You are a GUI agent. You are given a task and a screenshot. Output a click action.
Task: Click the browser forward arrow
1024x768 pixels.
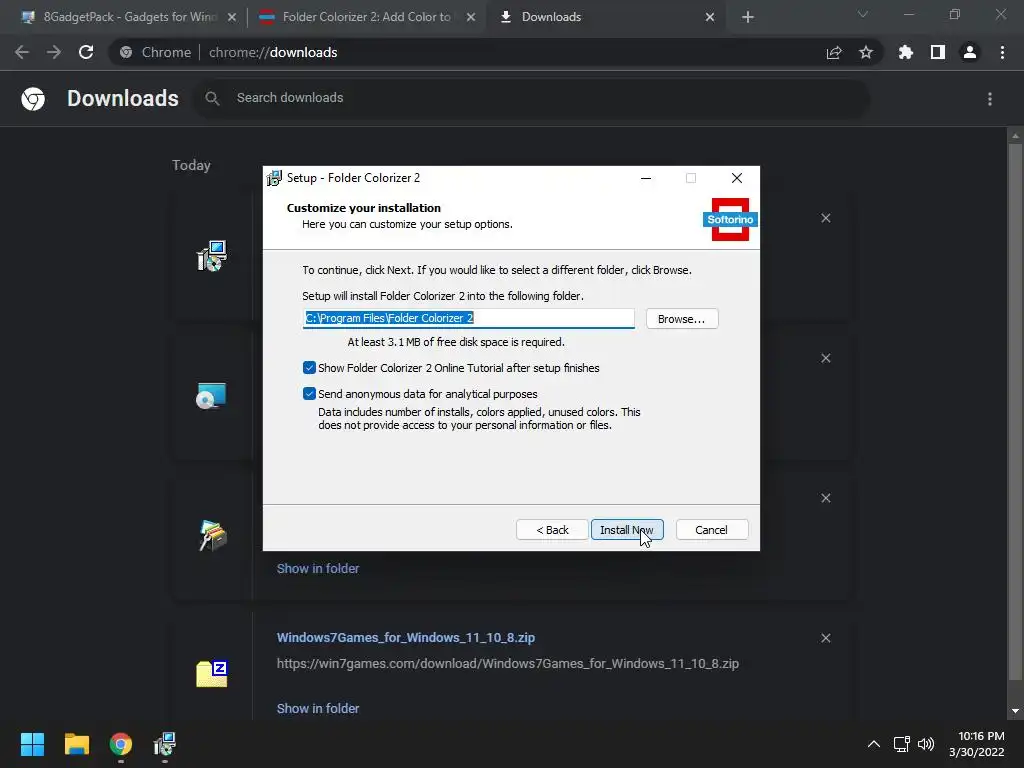(54, 52)
